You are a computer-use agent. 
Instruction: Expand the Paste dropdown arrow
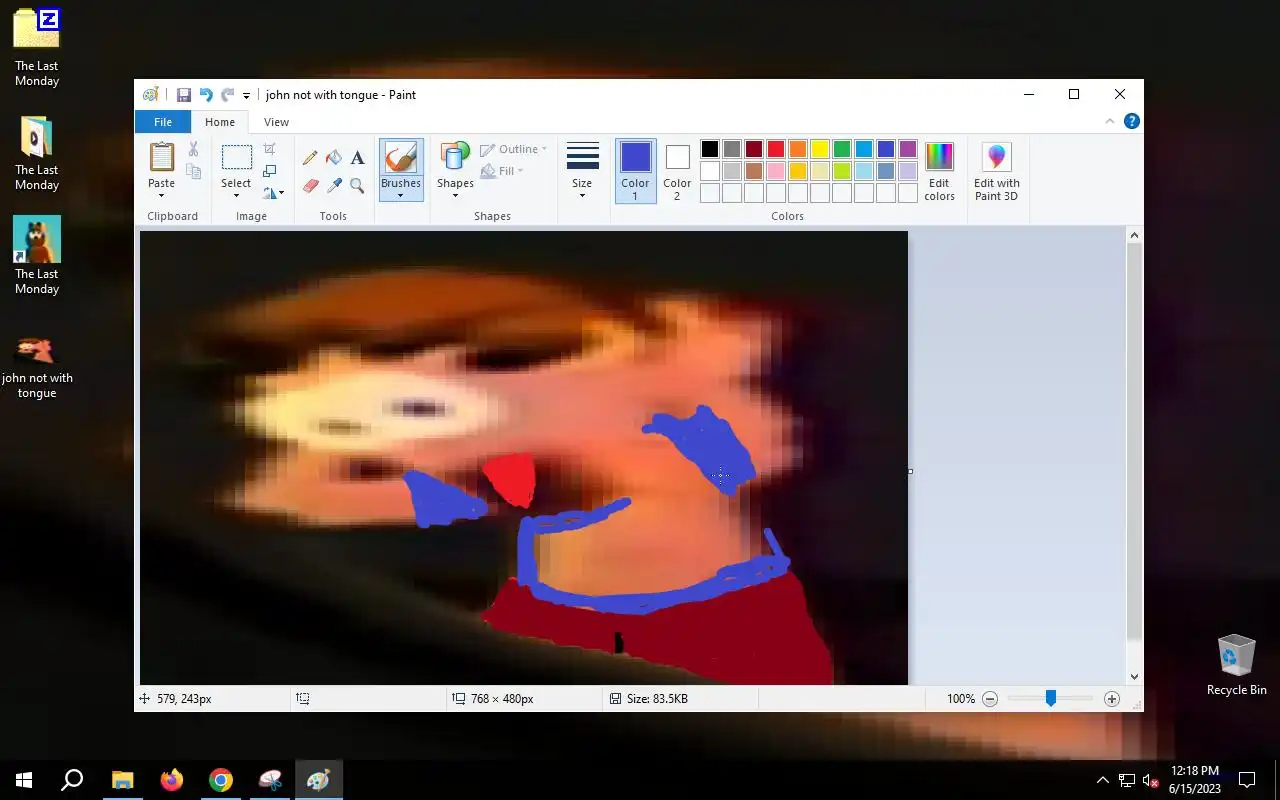pyautogui.click(x=161, y=195)
